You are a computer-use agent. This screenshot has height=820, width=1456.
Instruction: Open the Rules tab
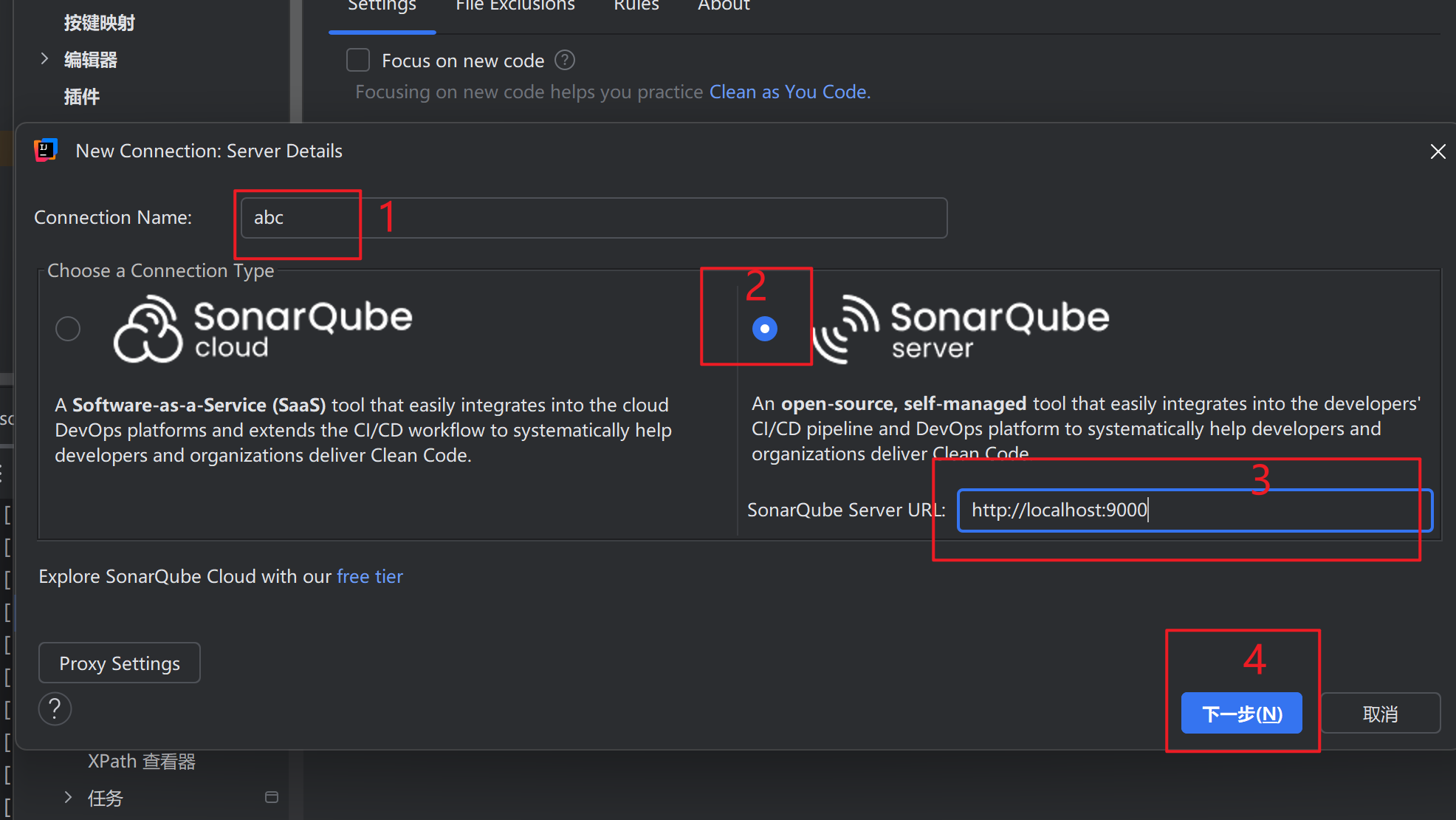(636, 6)
